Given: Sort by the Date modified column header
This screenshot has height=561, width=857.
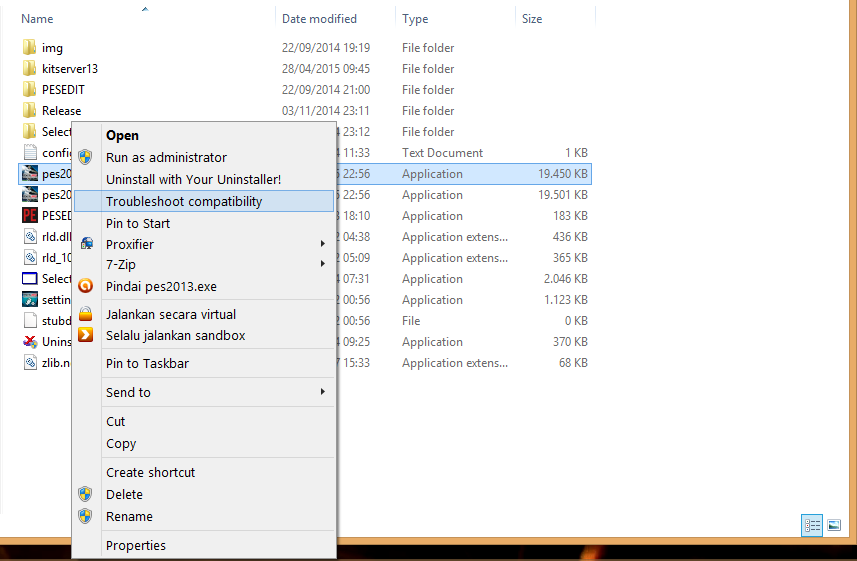Looking at the screenshot, I should pos(319,19).
